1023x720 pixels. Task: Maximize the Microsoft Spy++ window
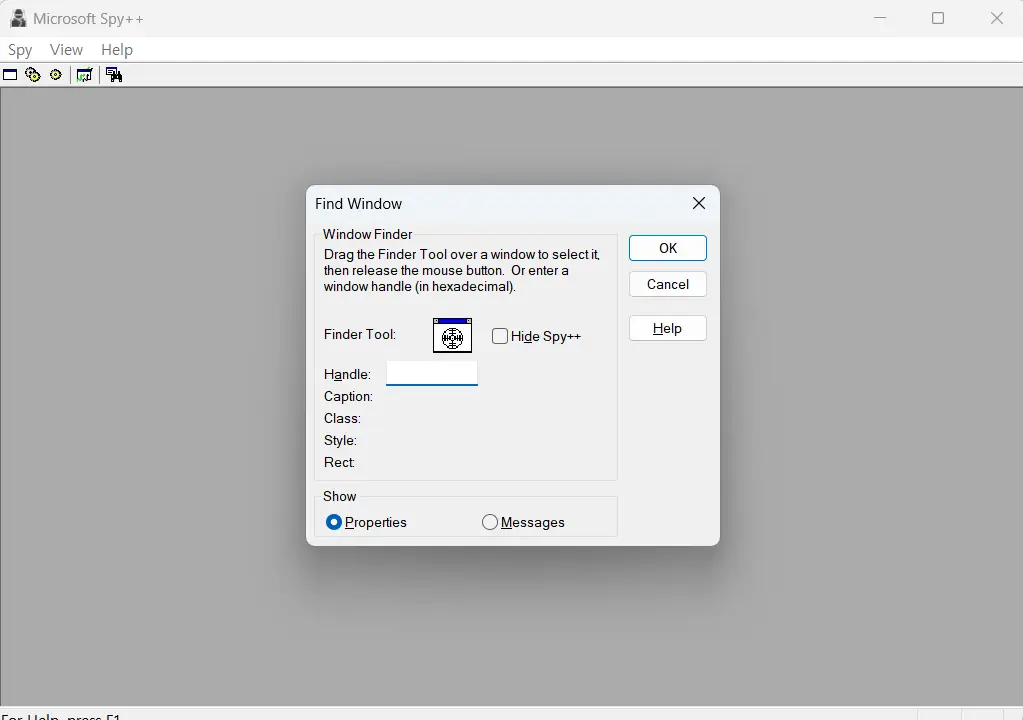(938, 18)
